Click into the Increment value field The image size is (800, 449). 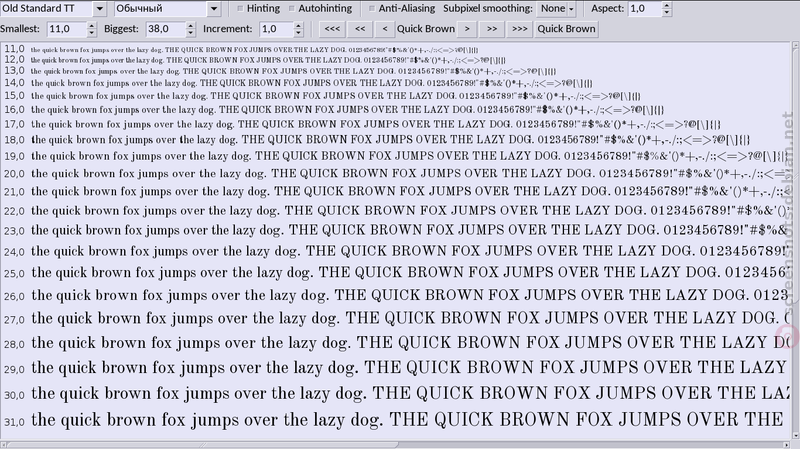[x=277, y=29]
